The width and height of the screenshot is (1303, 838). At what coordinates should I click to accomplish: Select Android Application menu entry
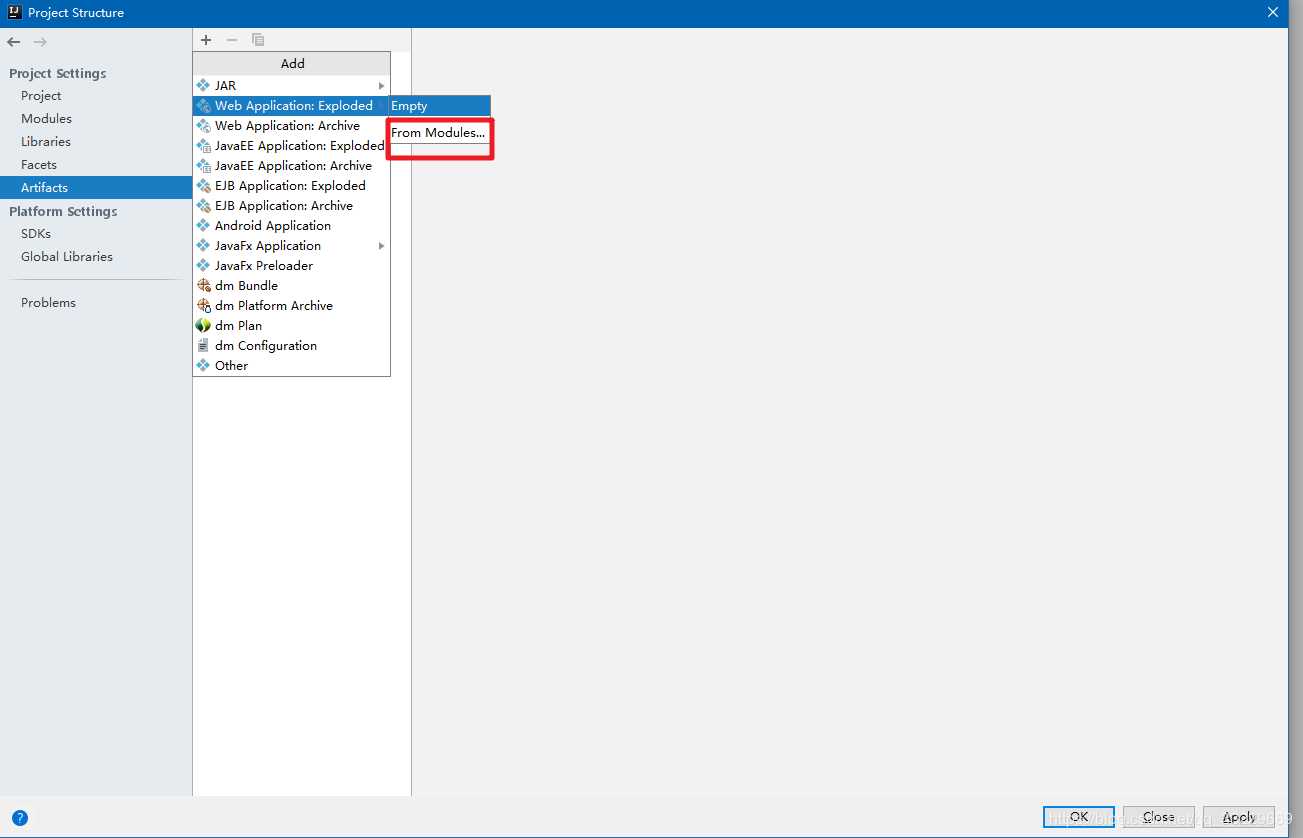[291, 226]
